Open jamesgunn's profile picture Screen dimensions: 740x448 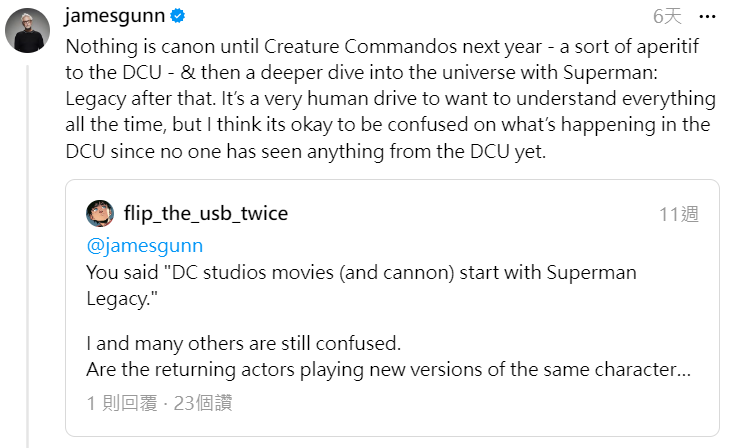click(x=27, y=30)
